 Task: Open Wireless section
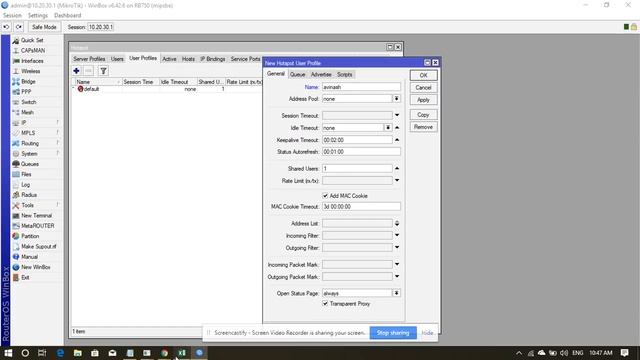tap(31, 71)
